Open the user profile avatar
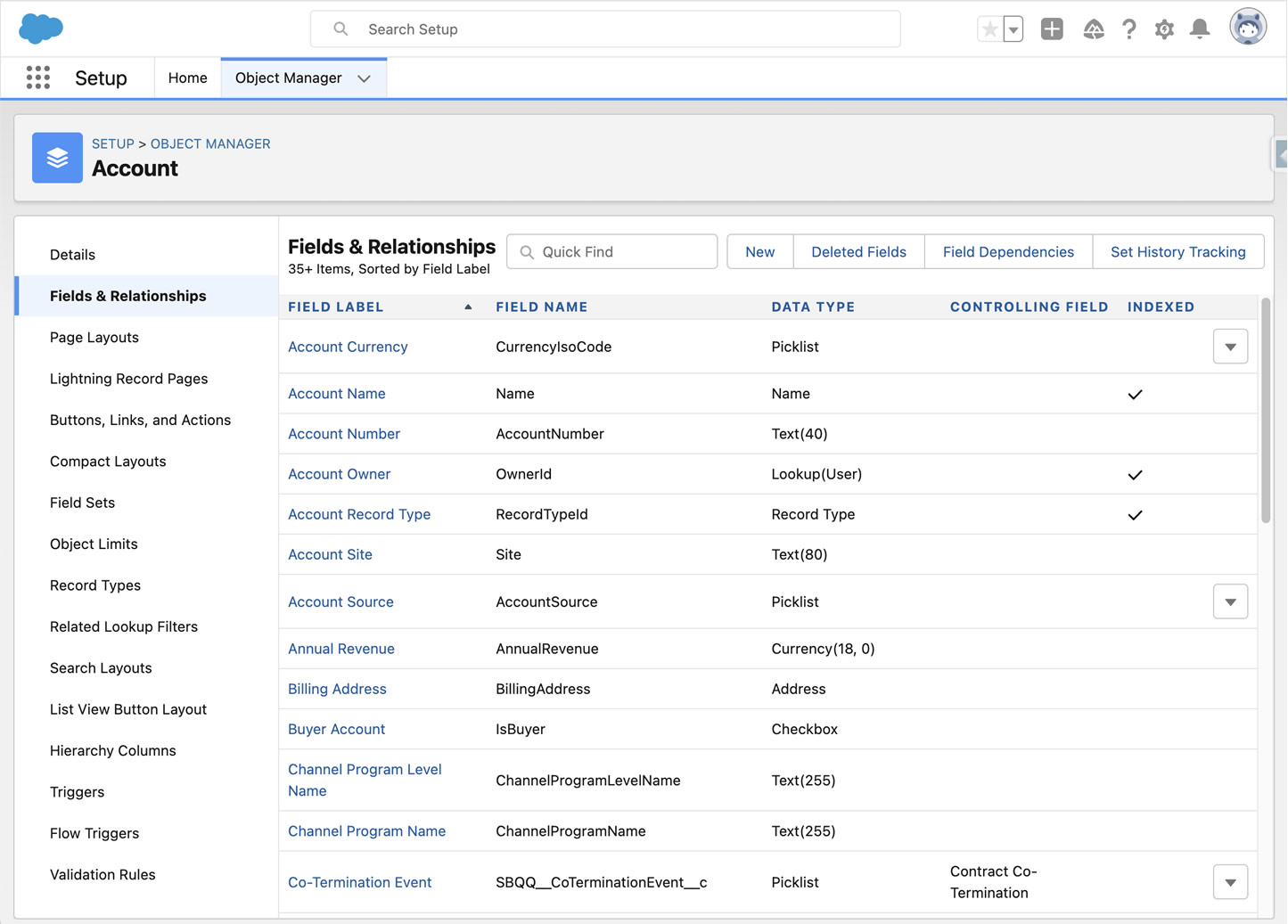1288x924 pixels. tap(1248, 27)
